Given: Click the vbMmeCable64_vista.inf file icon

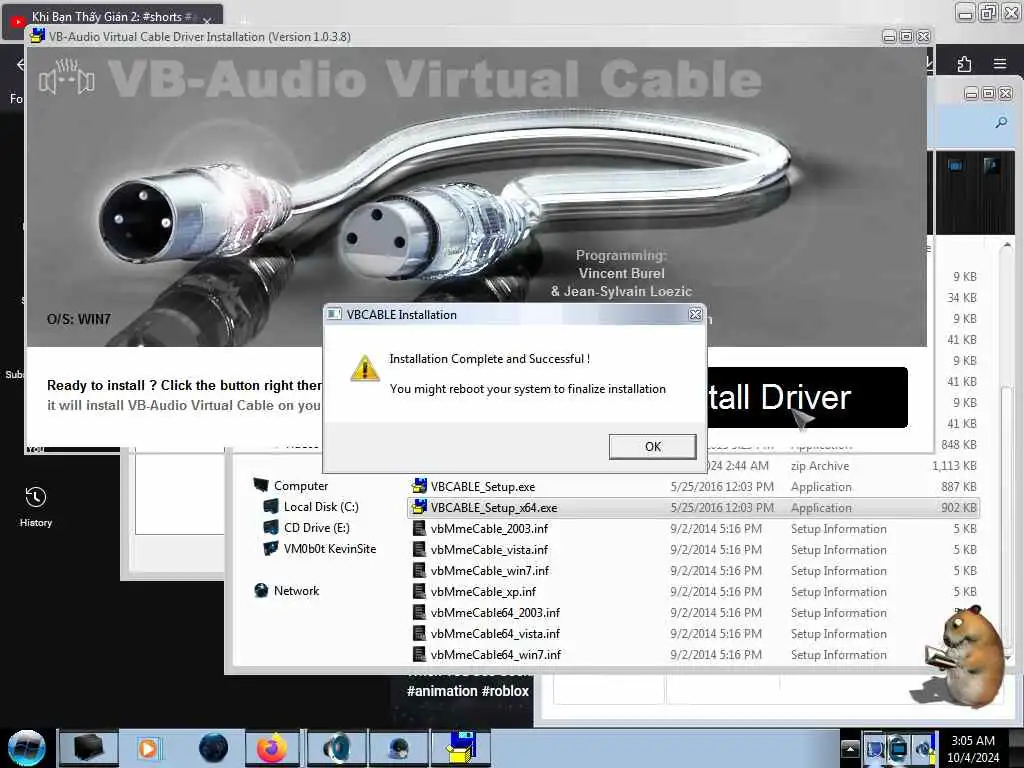Looking at the screenshot, I should coord(419,633).
